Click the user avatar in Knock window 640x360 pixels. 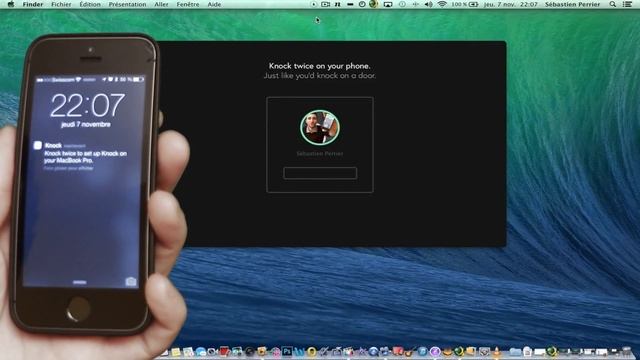click(320, 127)
